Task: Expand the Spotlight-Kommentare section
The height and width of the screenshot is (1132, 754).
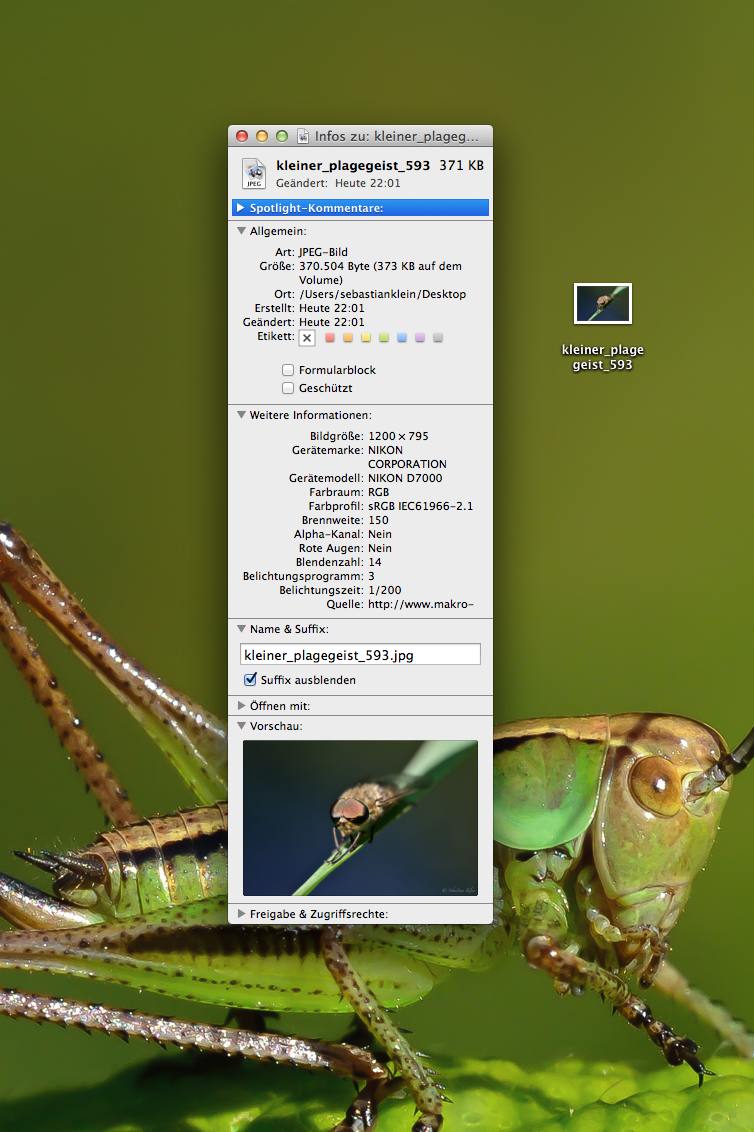Action: tap(240, 208)
